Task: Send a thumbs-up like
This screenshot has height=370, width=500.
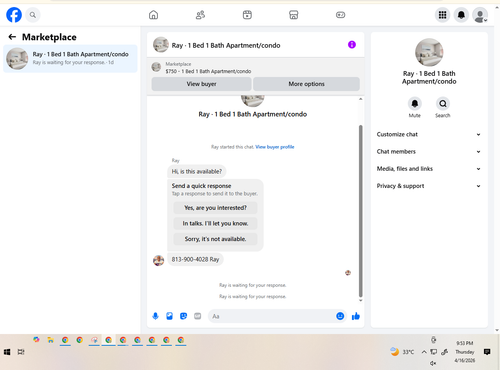Action: [356, 316]
